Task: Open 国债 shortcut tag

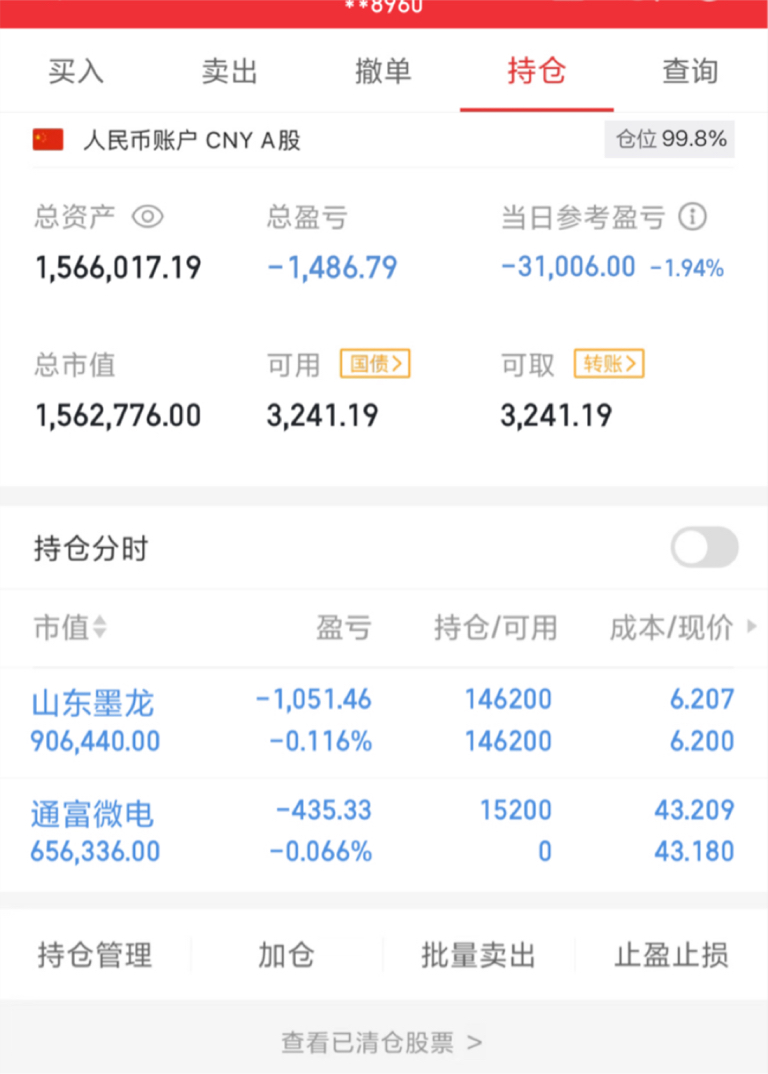Action: tap(375, 364)
